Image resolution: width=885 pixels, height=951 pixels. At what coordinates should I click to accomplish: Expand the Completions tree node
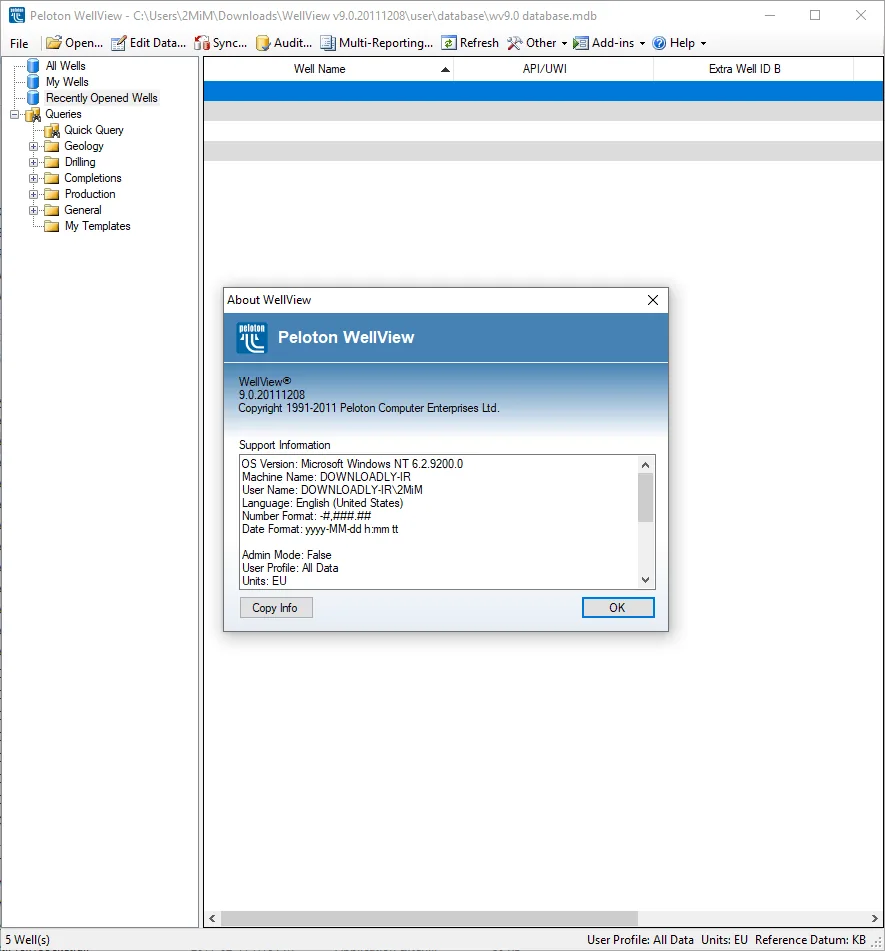click(x=33, y=178)
